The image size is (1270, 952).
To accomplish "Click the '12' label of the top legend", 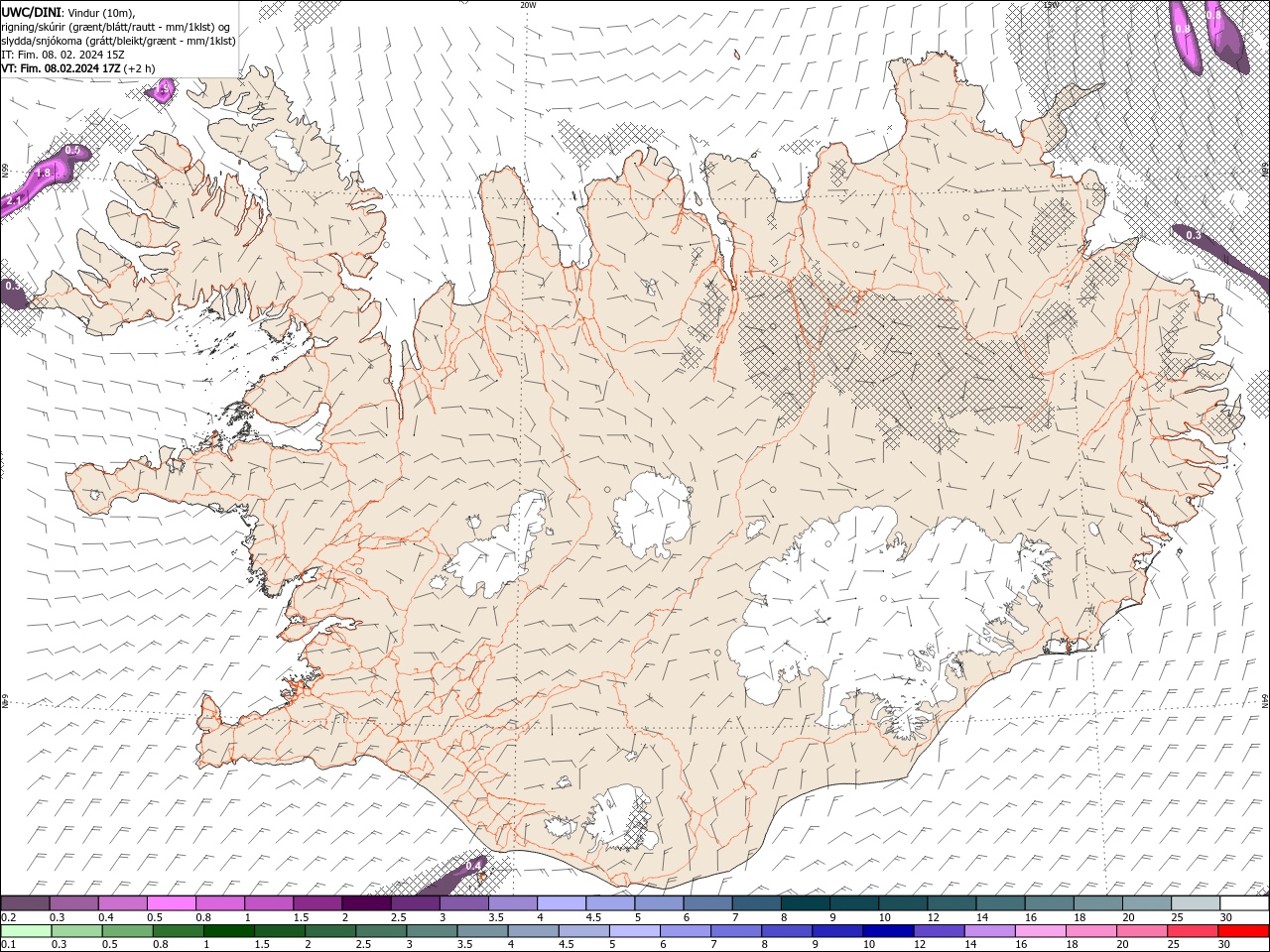I will [935, 917].
